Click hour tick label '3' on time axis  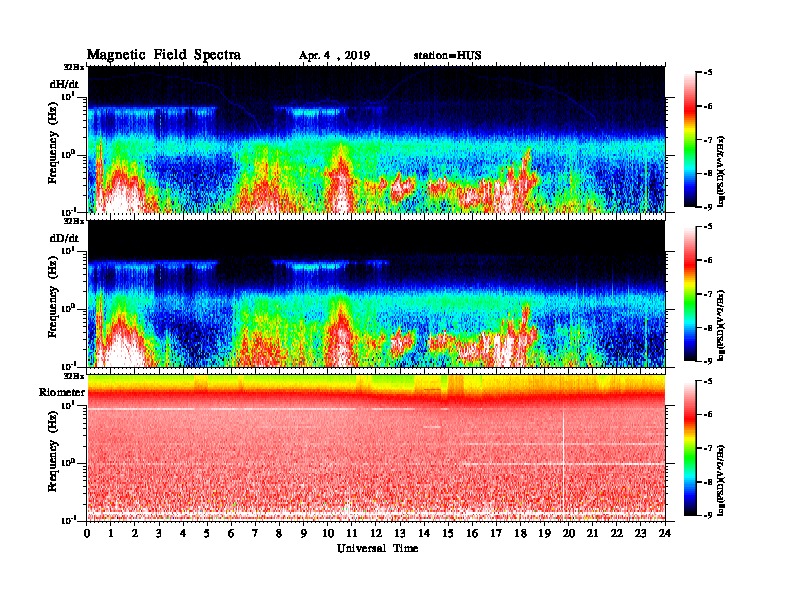[x=160, y=534]
